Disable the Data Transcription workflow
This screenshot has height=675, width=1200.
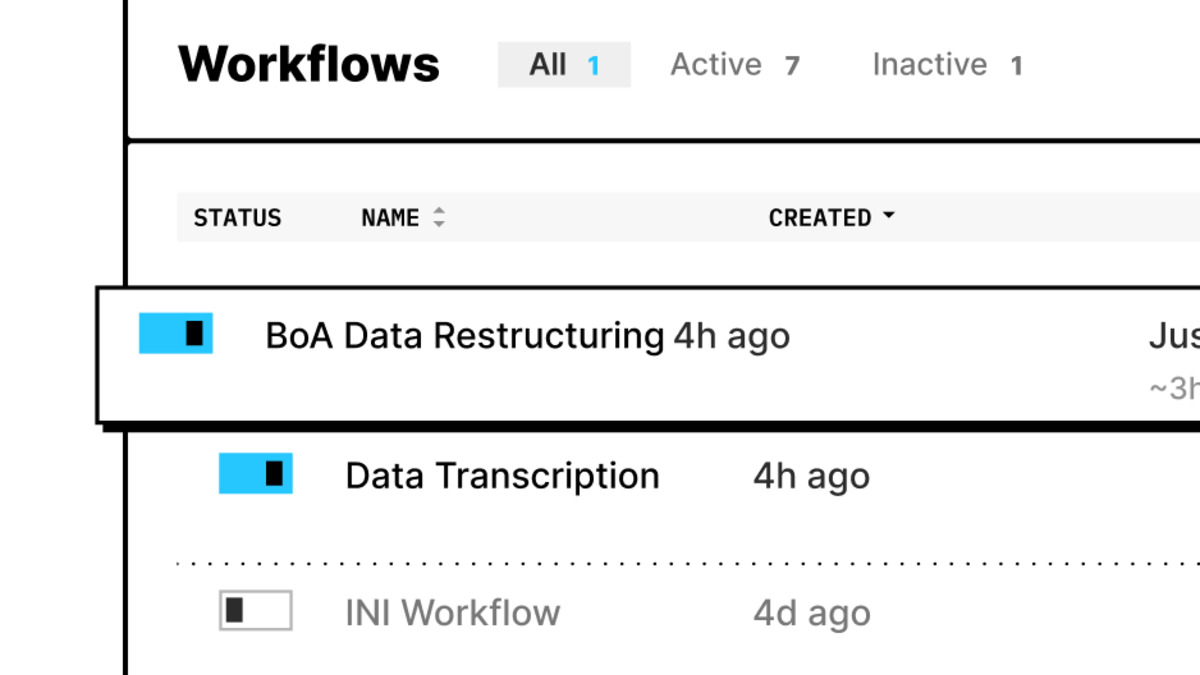(255, 473)
